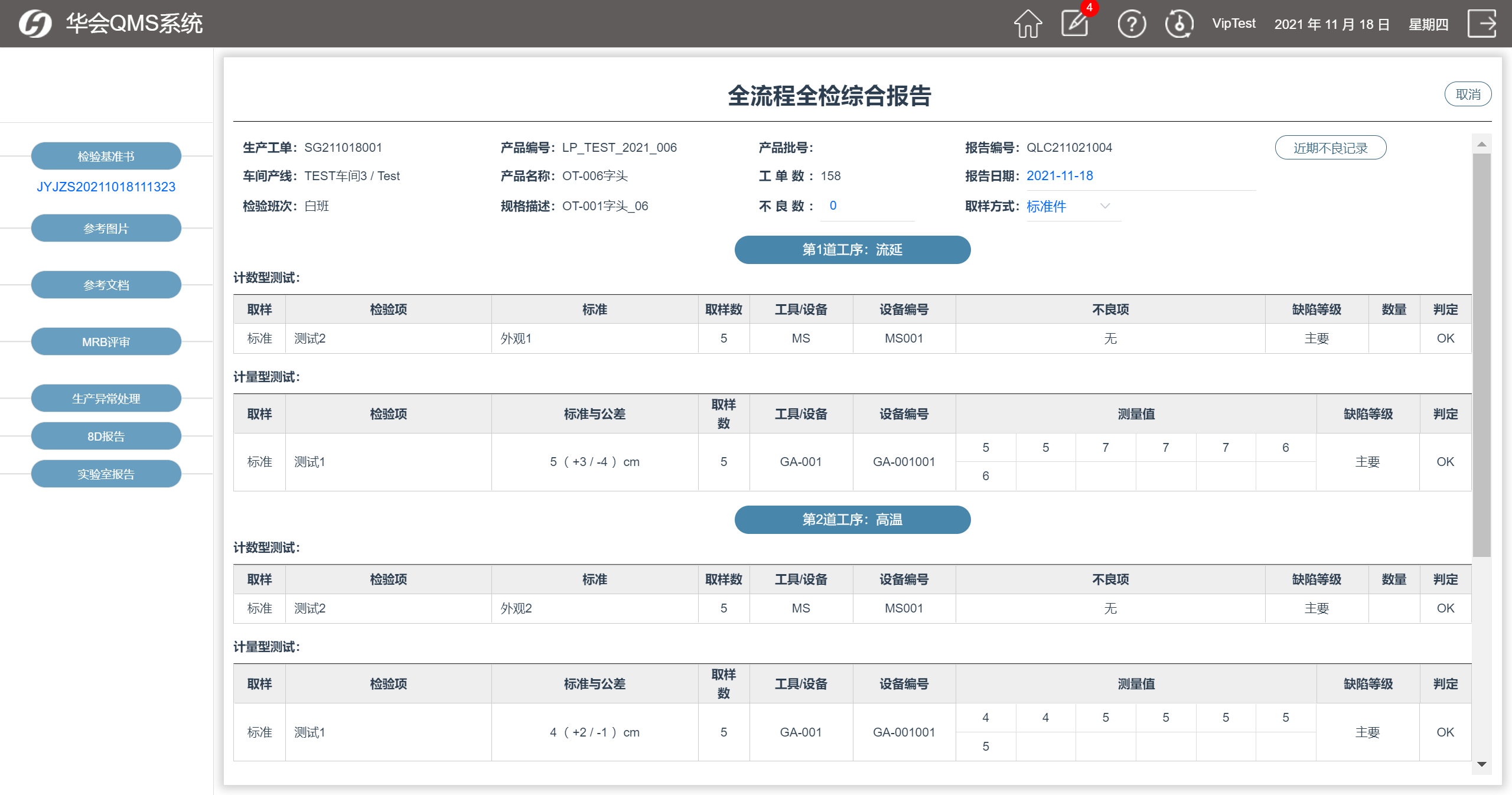Click the scrollbar down arrow
The height and width of the screenshot is (795, 1512).
pyautogui.click(x=1481, y=764)
